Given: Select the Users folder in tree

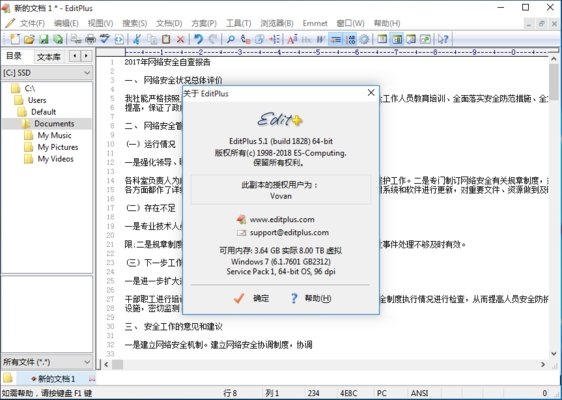Looking at the screenshot, I should pos(37,100).
